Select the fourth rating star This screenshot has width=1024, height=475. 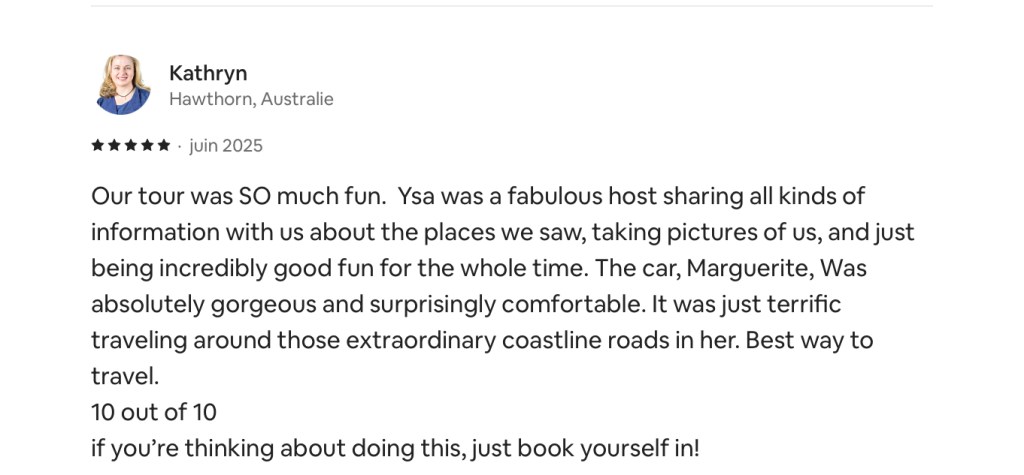pos(147,145)
